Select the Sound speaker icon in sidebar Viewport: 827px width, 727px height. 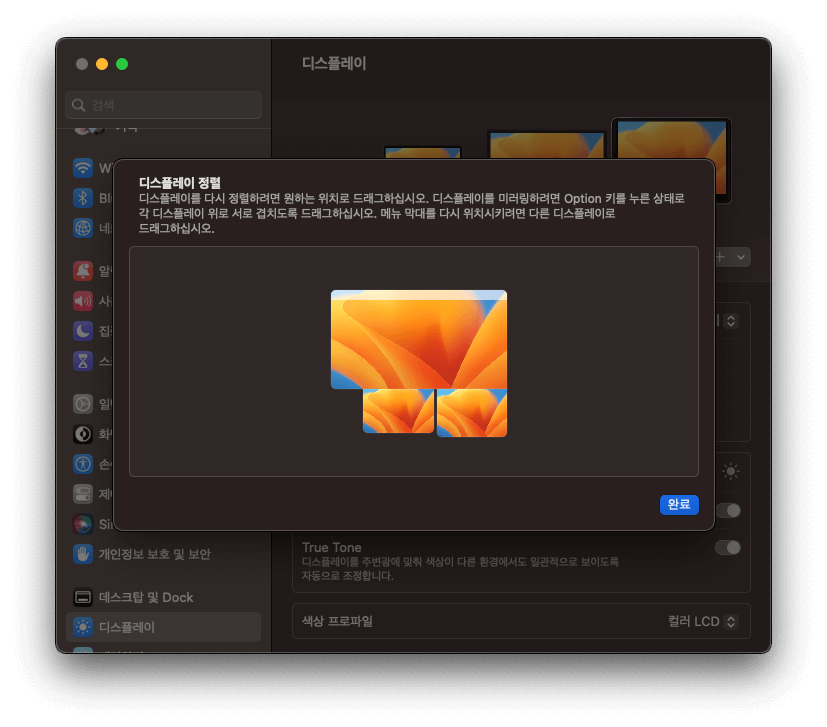83,301
